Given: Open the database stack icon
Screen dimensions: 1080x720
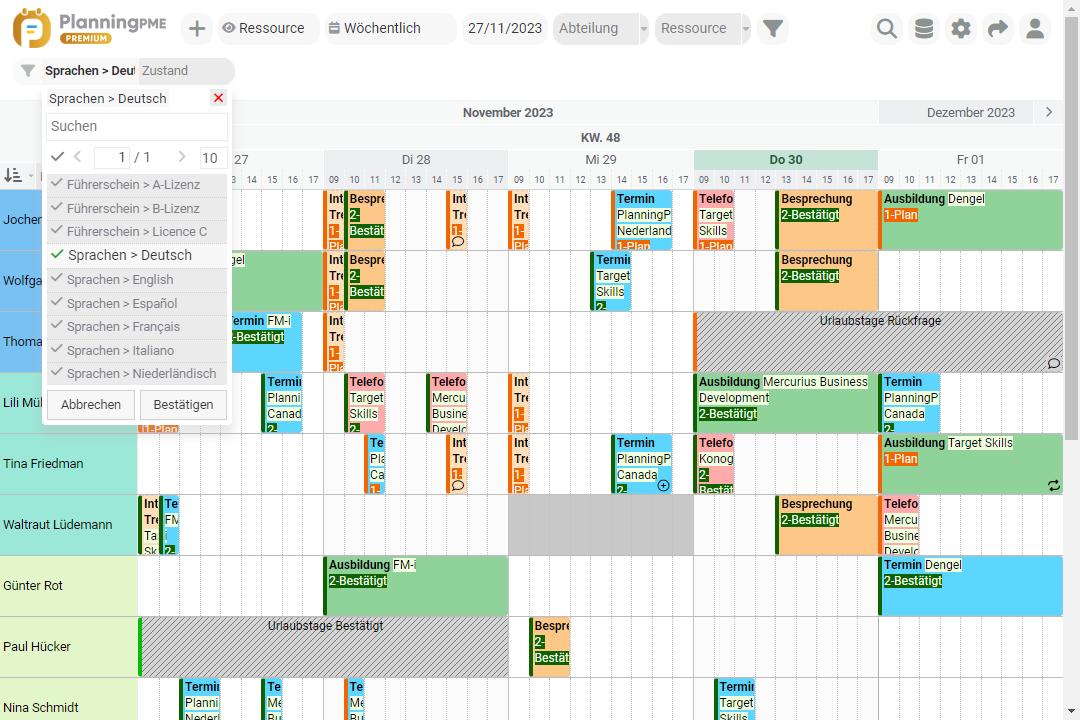Looking at the screenshot, I should tap(924, 29).
